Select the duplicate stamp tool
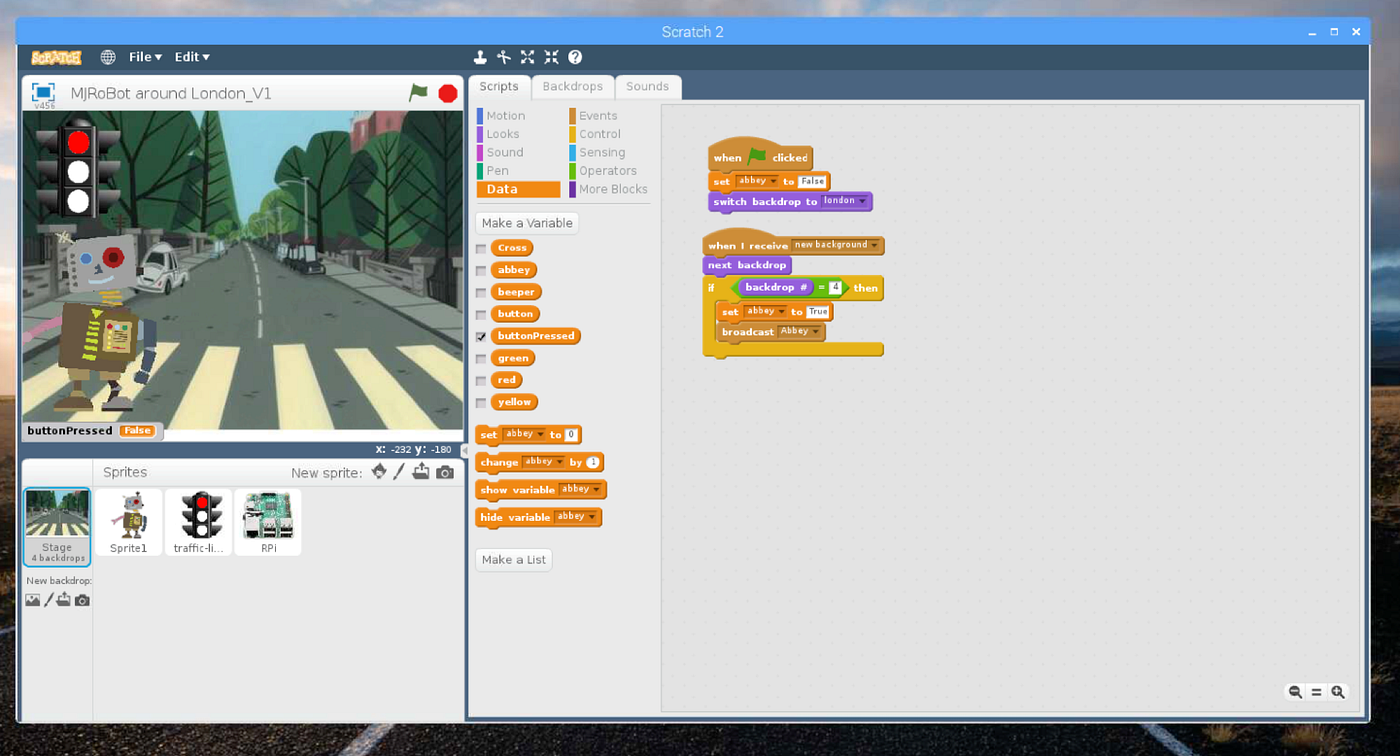 478,57
